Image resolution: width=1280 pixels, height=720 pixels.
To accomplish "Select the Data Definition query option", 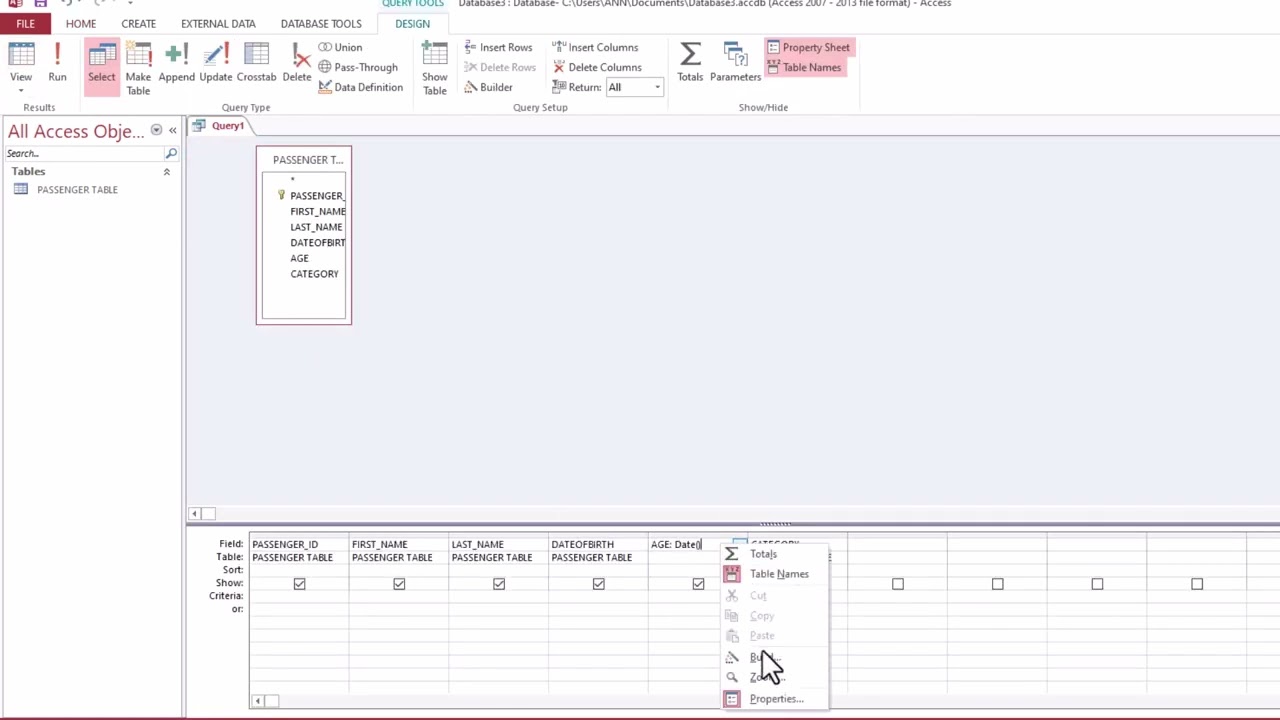I will 361,87.
